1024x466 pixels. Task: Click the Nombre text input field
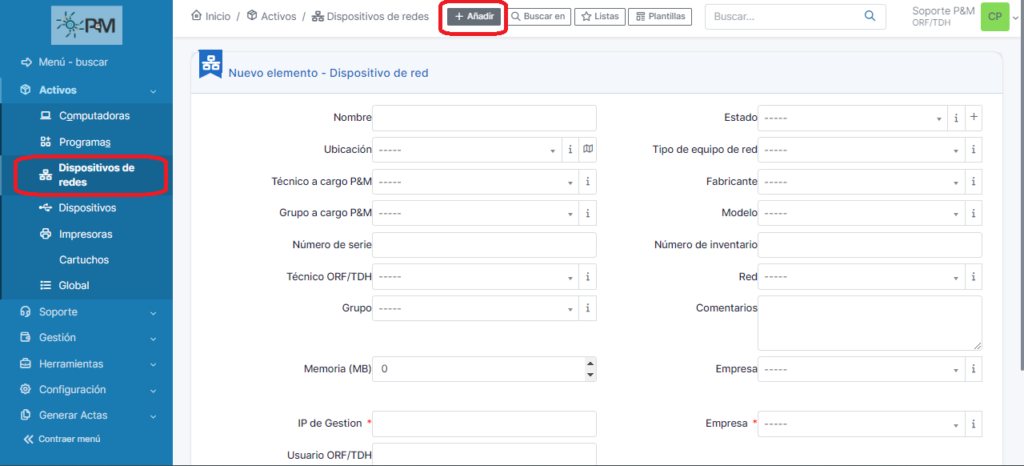coord(484,118)
